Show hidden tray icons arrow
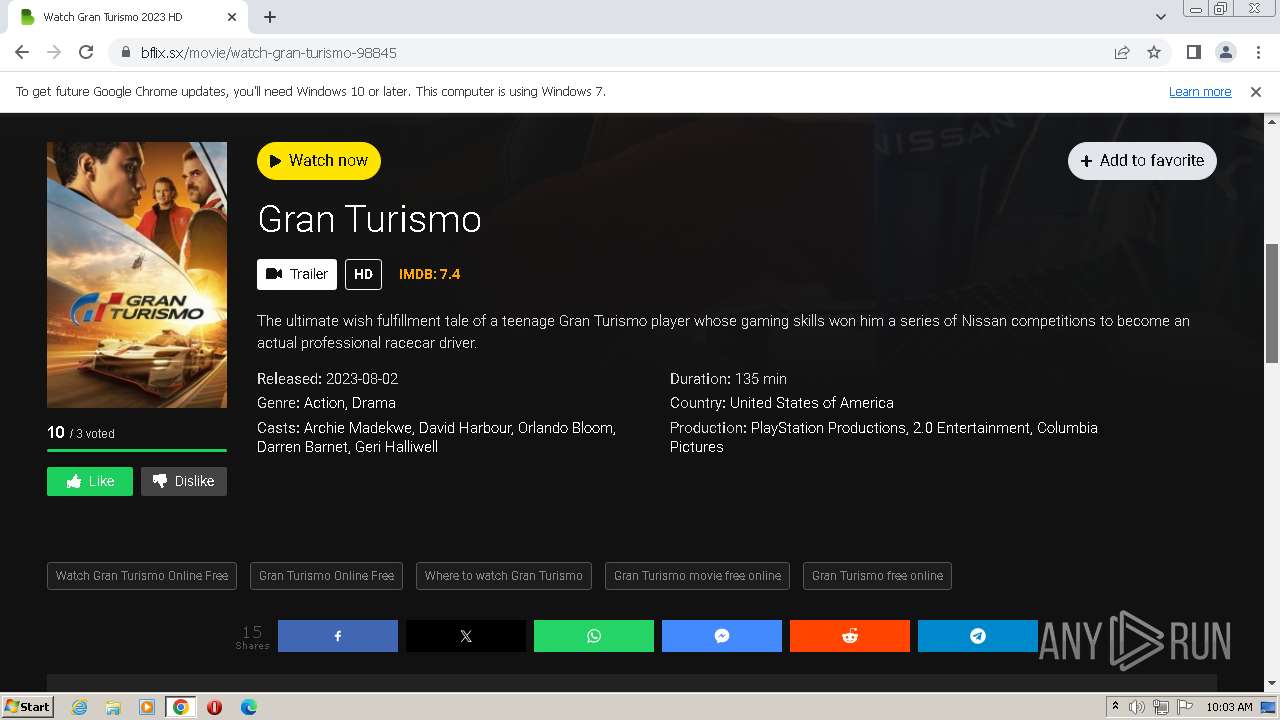 (x=1115, y=707)
